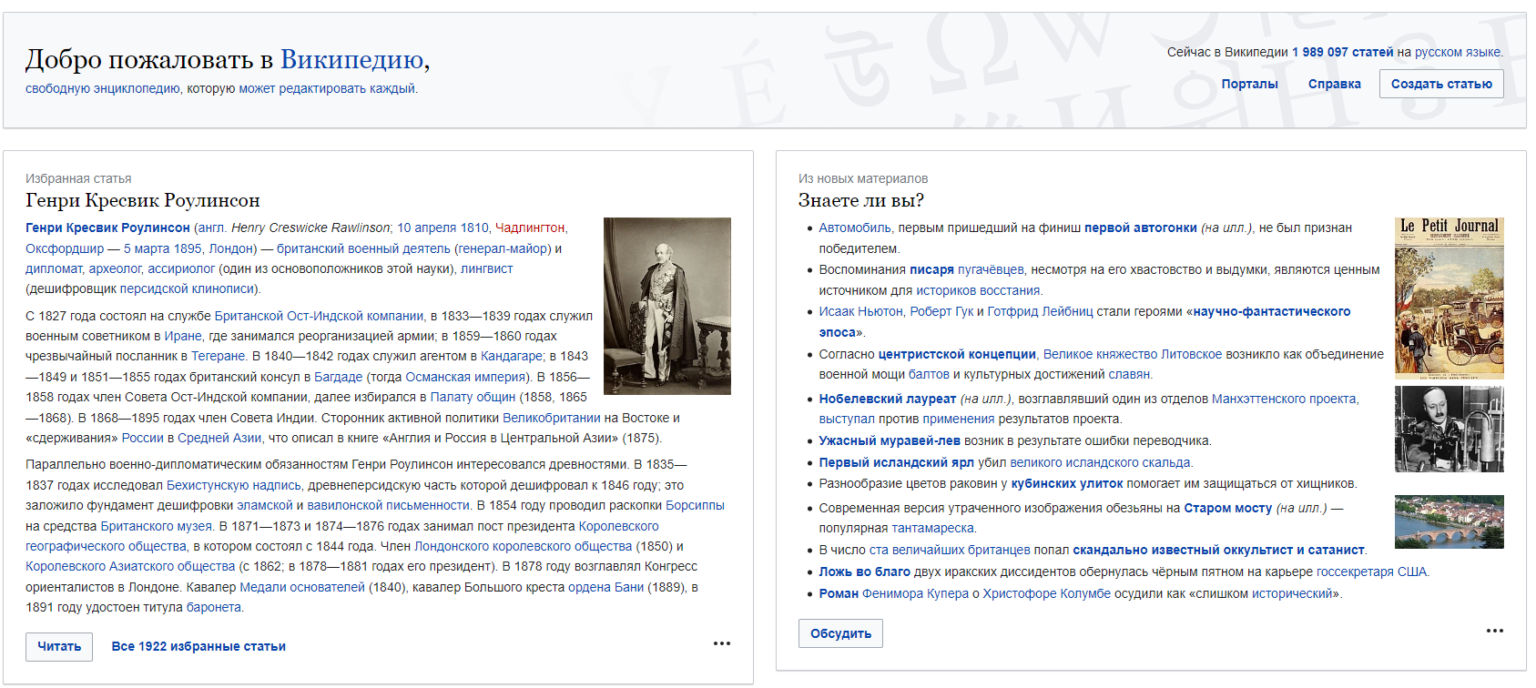The image size is (1536, 688).
Task: Click the Nobel laureate black-and-white photo
Action: (x=1448, y=429)
